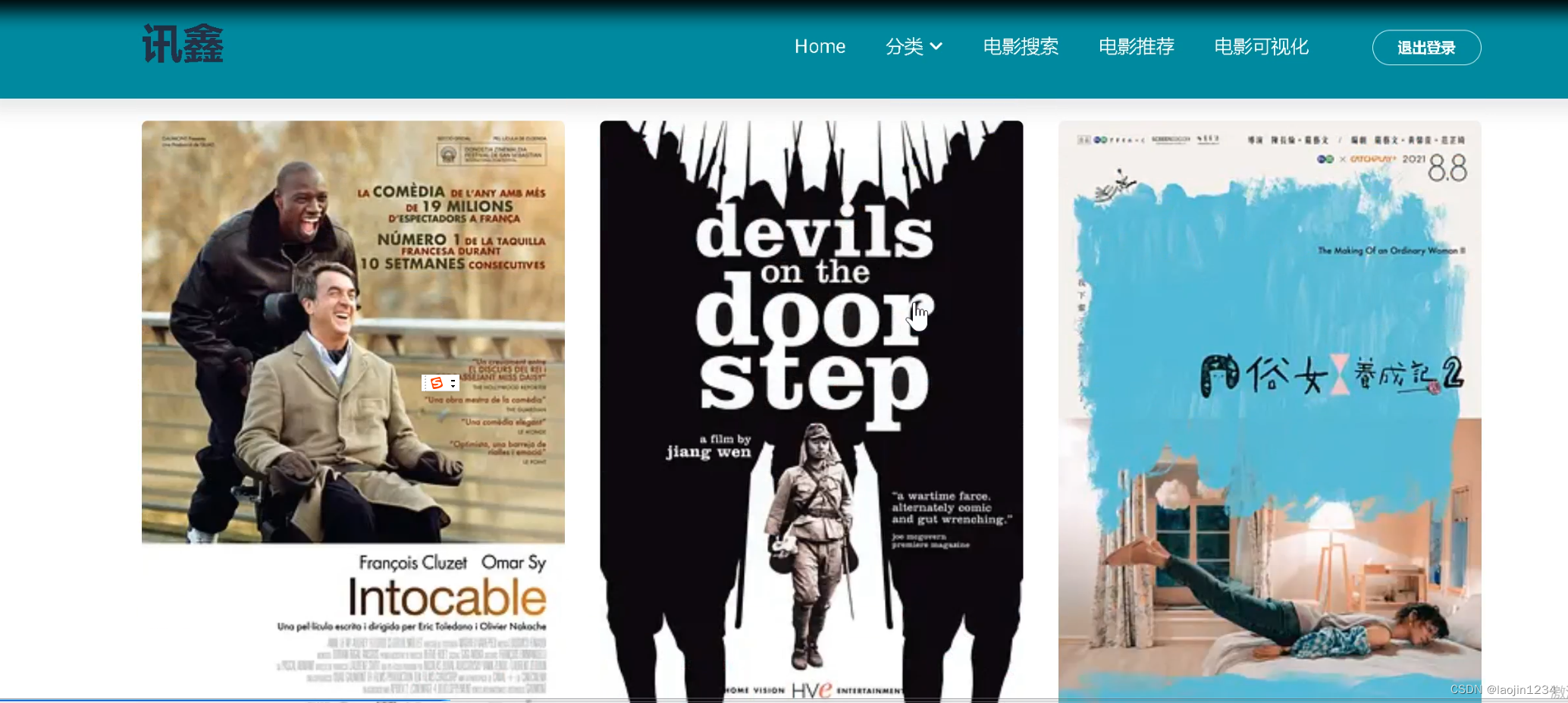Open the Home menu item
The image size is (1568, 703).
point(820,47)
